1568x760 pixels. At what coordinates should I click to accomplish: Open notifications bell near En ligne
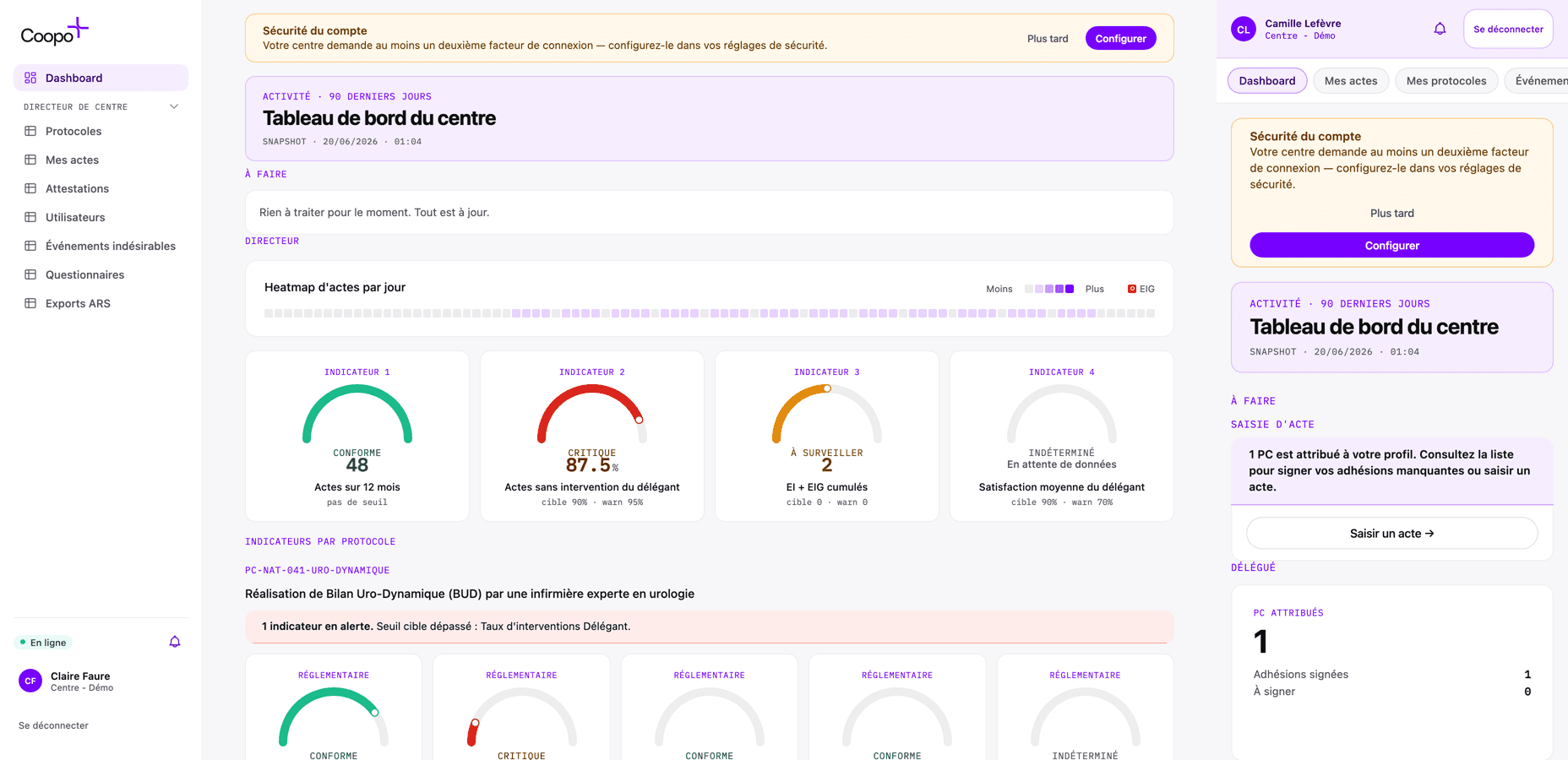click(x=175, y=642)
